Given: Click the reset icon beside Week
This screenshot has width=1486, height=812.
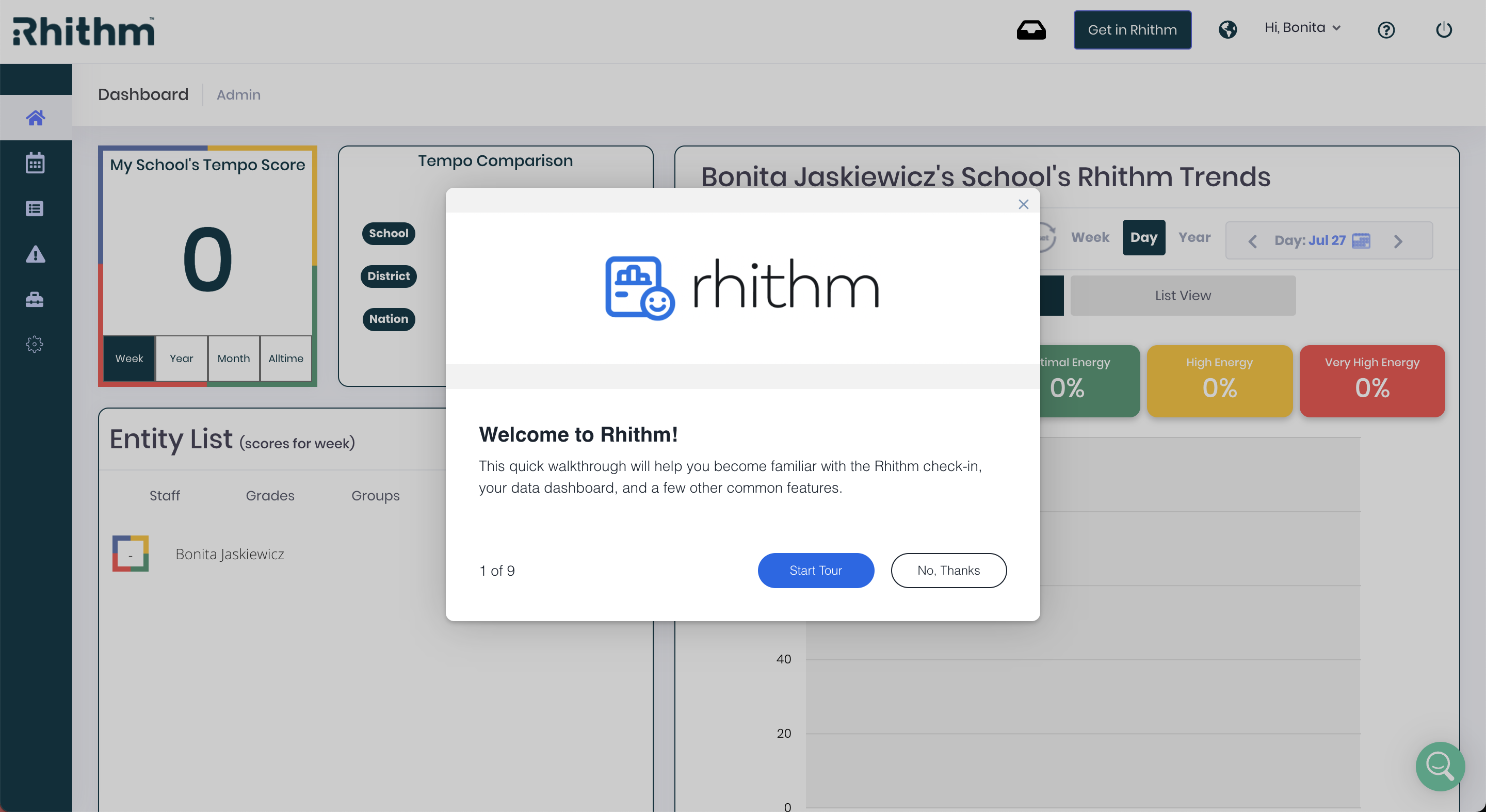Looking at the screenshot, I should pyautogui.click(x=1047, y=237).
